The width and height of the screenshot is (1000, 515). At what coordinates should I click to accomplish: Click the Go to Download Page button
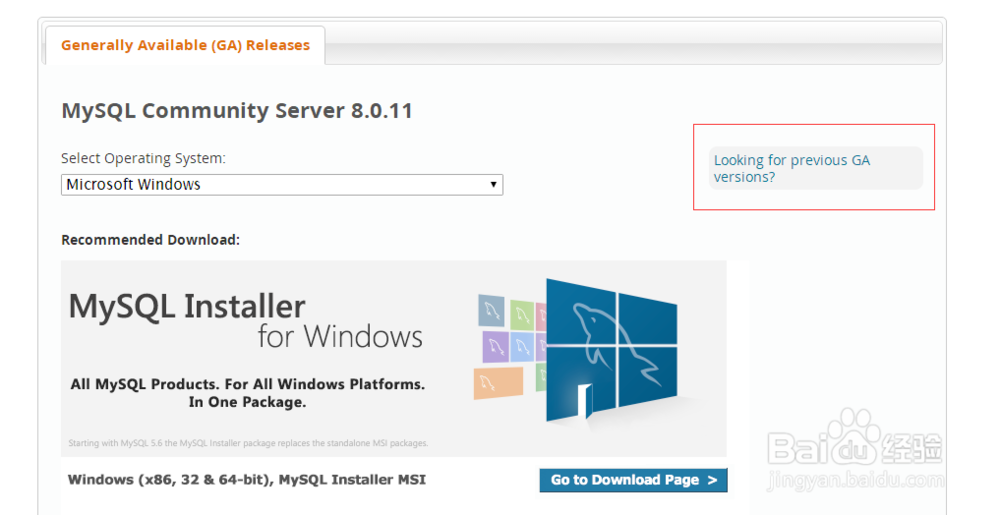(633, 480)
